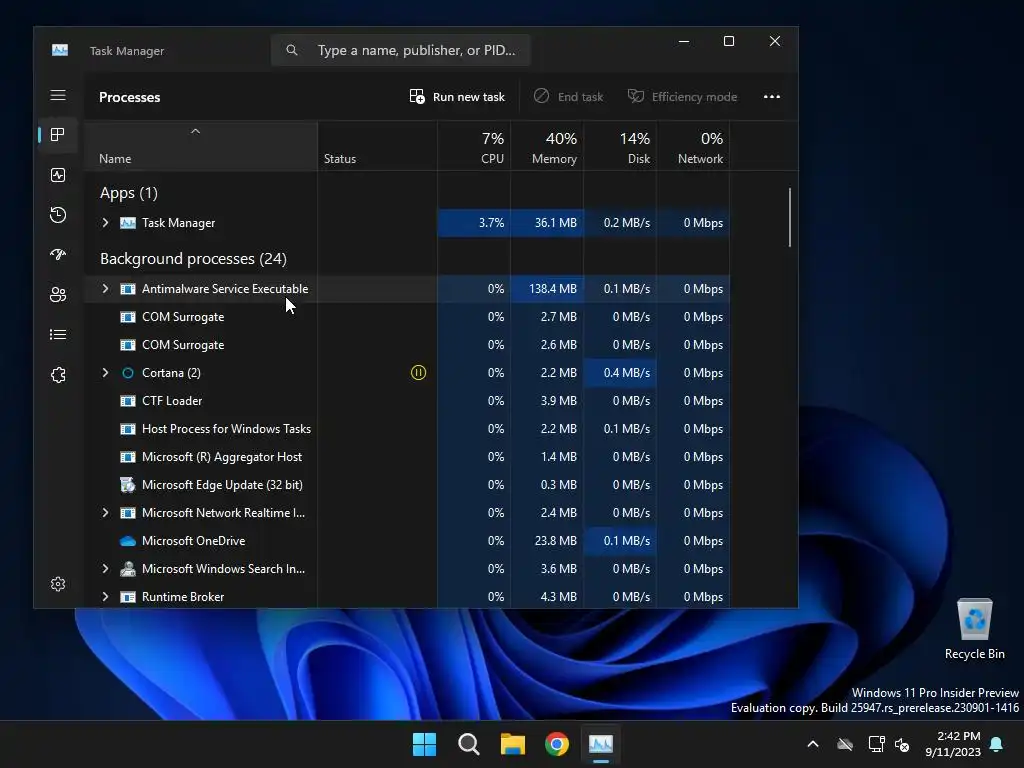The width and height of the screenshot is (1024, 768).
Task: Select the Processes page icon in sidebar
Action: coord(58,135)
